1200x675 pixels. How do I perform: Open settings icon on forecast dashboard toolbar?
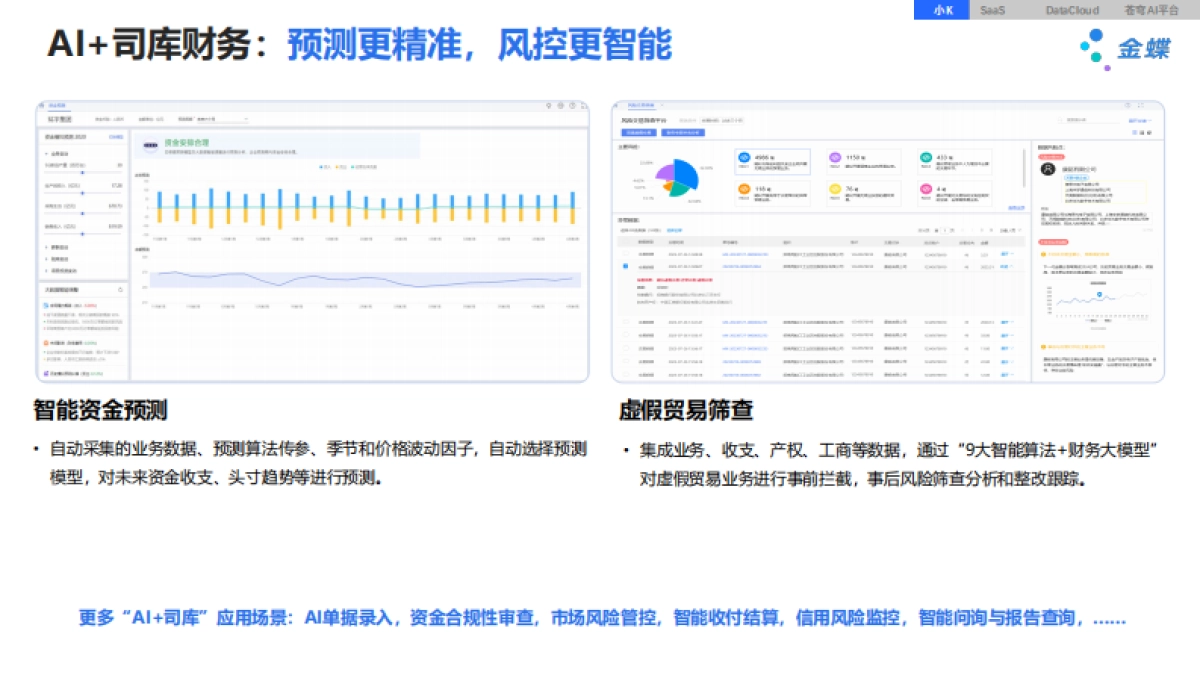560,105
